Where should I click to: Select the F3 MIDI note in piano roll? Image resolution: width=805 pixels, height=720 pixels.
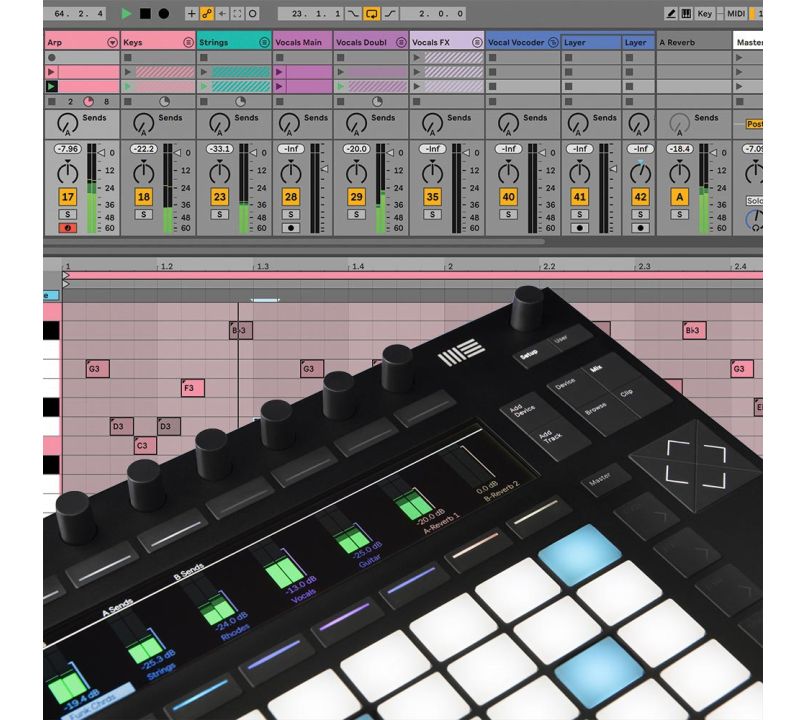click(x=192, y=388)
